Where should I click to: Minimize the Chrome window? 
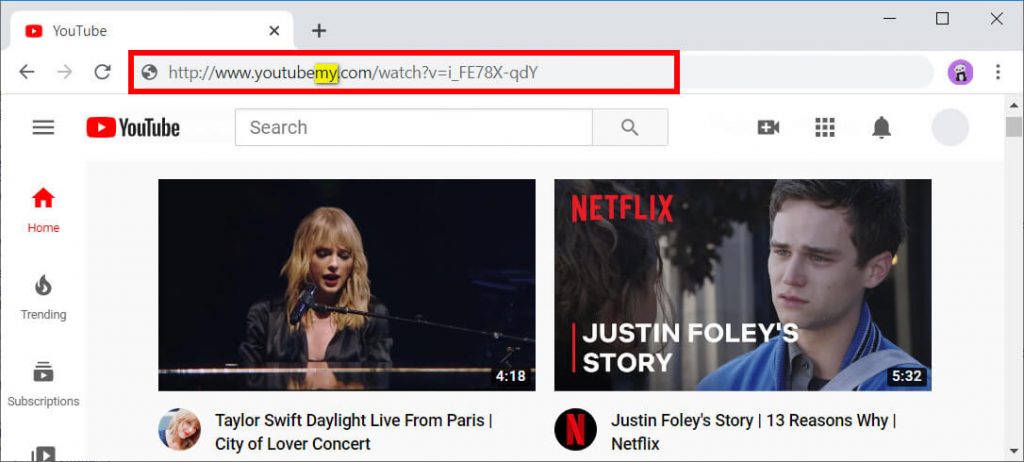[x=887, y=20]
